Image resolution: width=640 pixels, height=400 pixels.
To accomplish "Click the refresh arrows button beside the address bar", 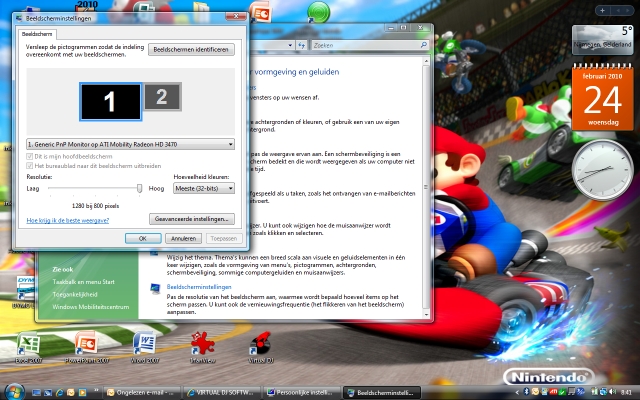I will point(302,45).
